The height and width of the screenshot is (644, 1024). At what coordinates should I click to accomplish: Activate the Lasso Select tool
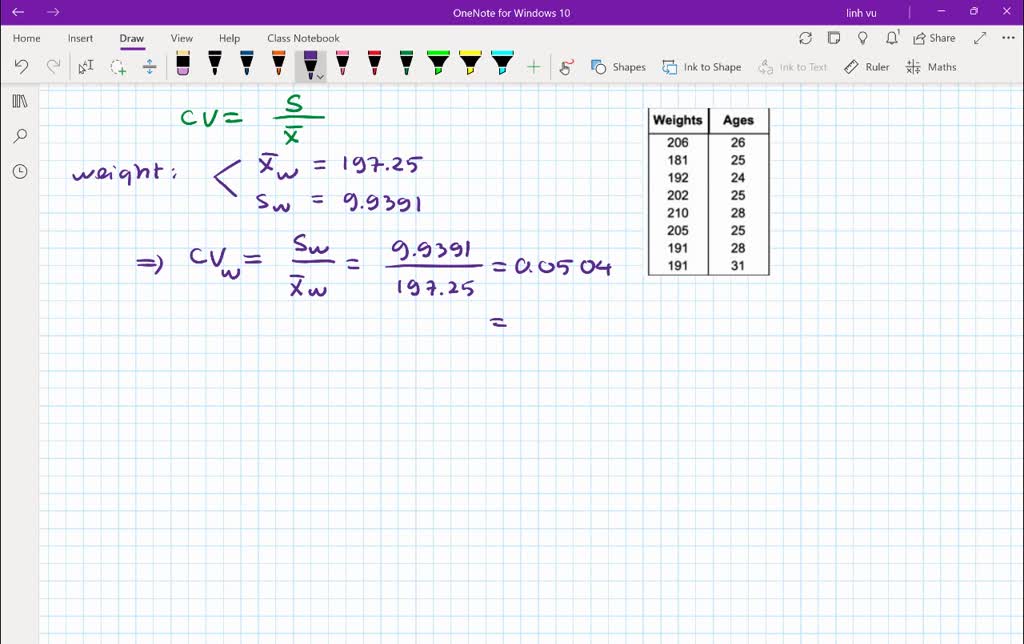pyautogui.click(x=118, y=67)
